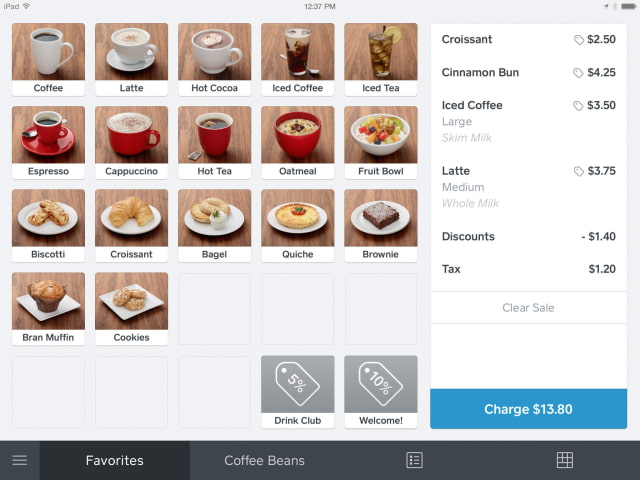Tap the tag icon beside Latte $3.75
Screen dimensions: 640x480
click(x=578, y=171)
